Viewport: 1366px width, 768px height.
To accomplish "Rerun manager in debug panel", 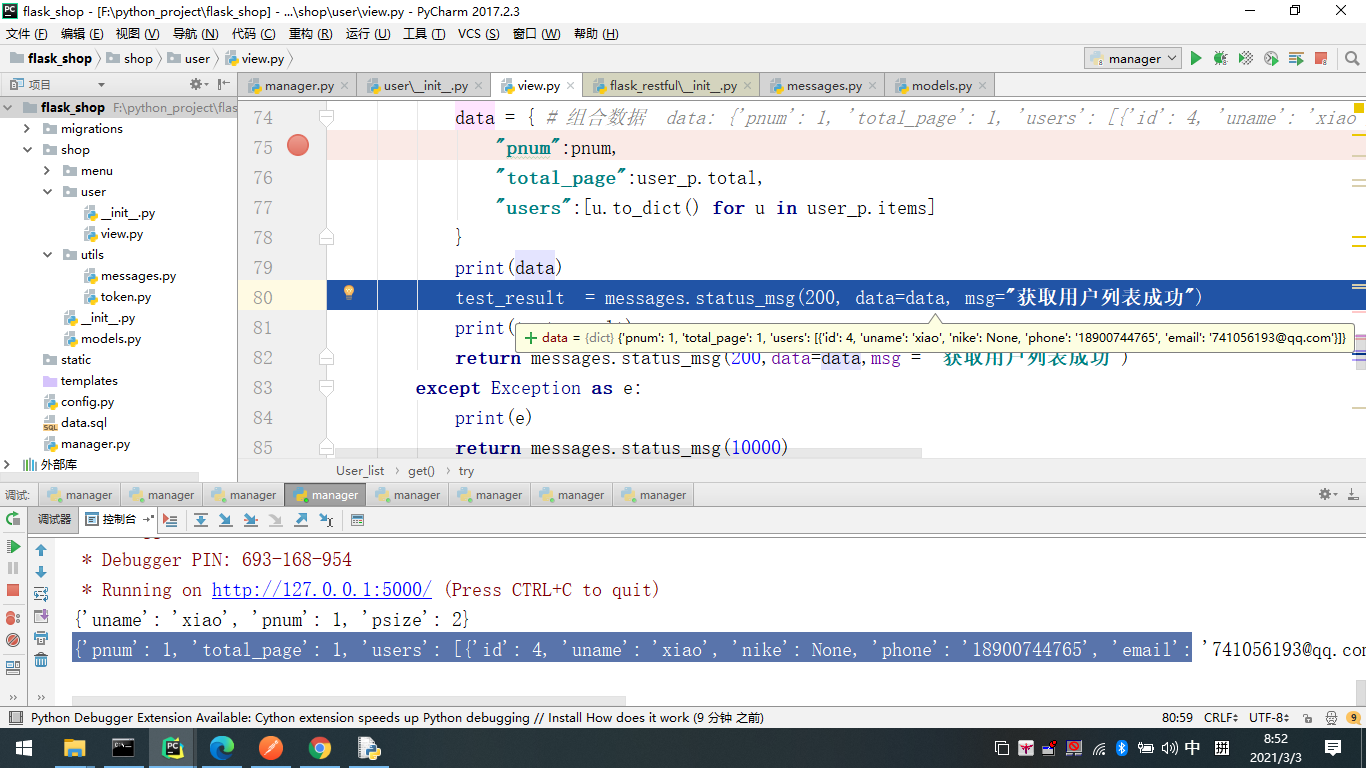I will pyautogui.click(x=13, y=519).
